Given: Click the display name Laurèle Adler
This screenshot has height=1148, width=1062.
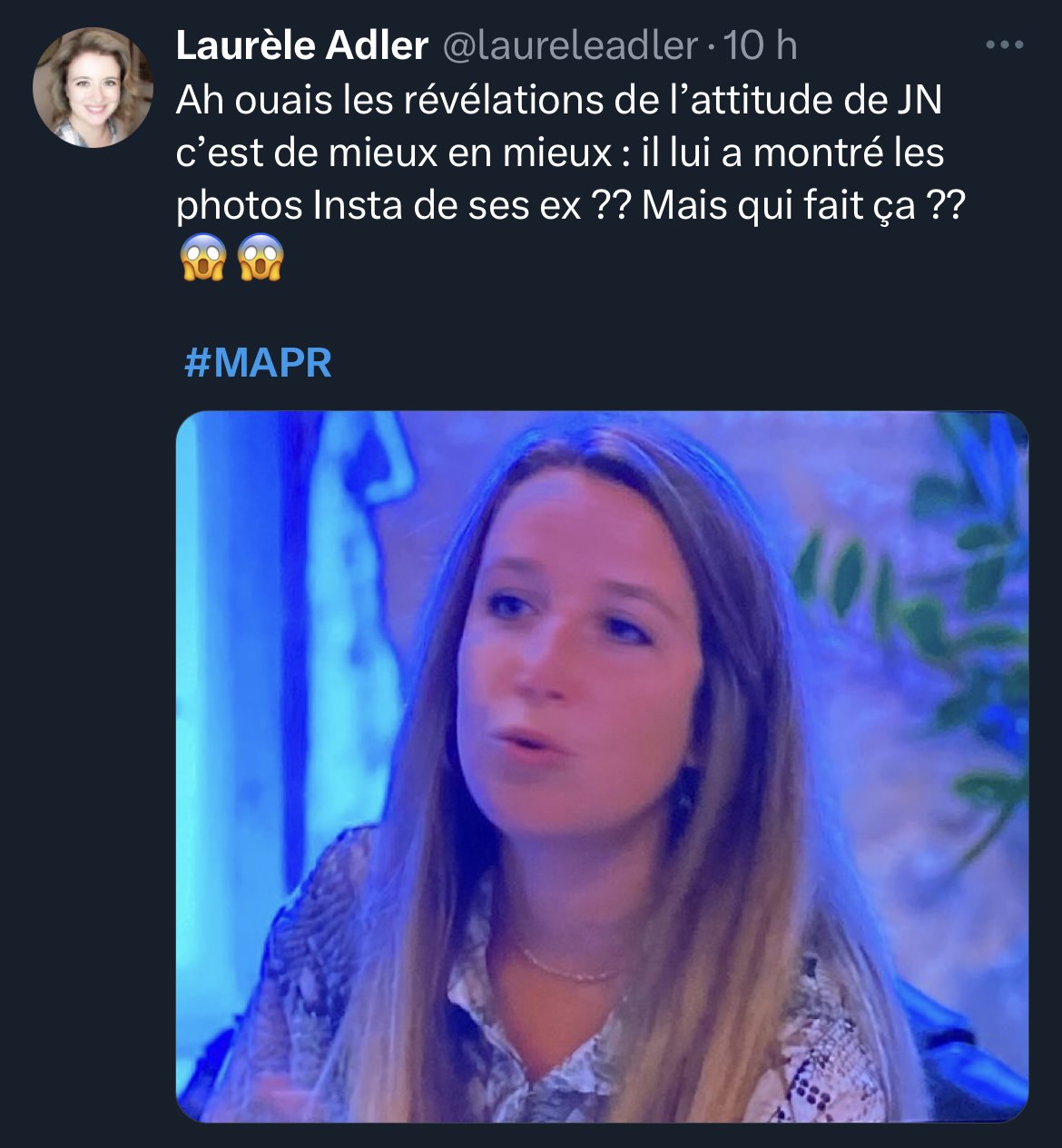Looking at the screenshot, I should click(301, 45).
